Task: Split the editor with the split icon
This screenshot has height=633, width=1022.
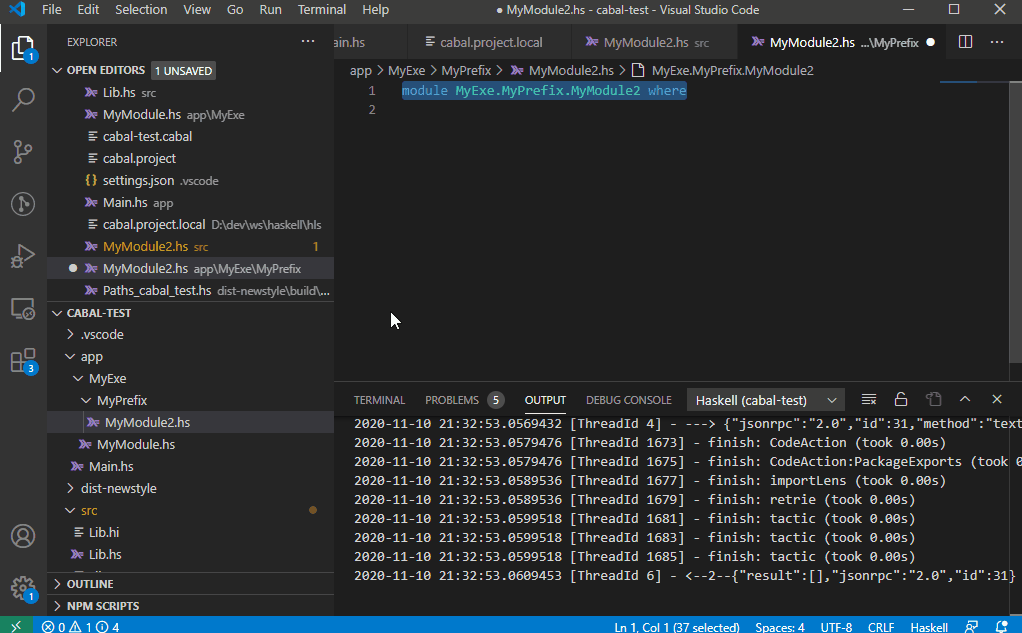Action: (x=964, y=41)
